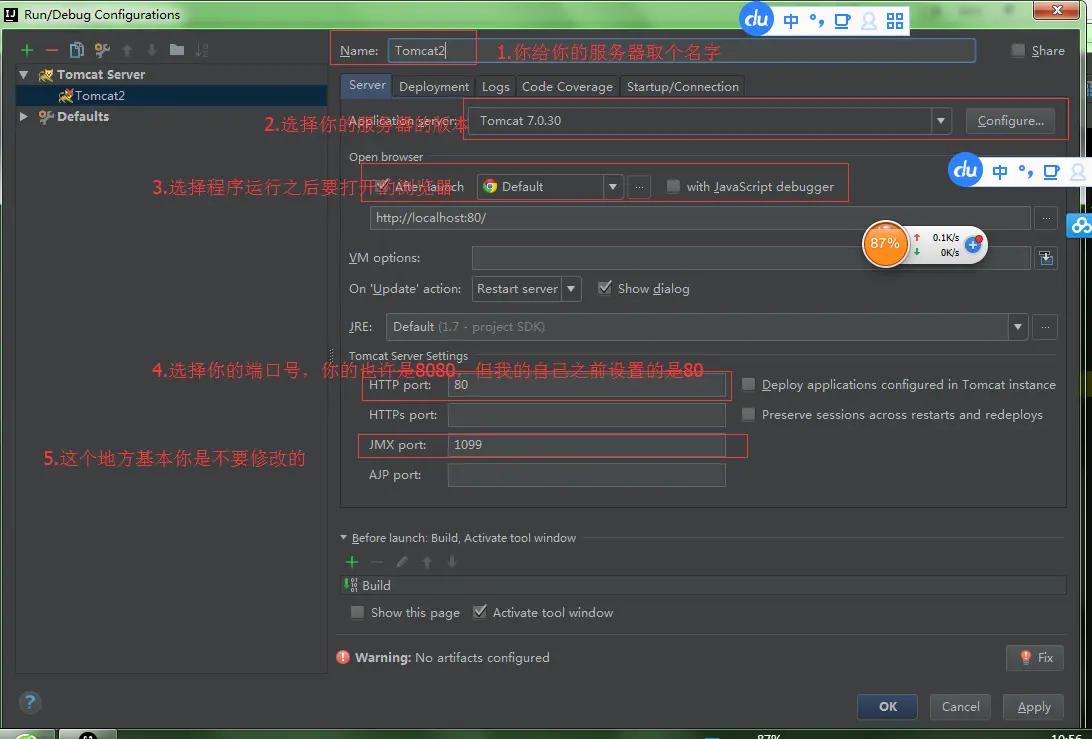This screenshot has width=1092, height=739.
Task: Collapse the Tomcat Server tree node
Action: click(x=24, y=75)
